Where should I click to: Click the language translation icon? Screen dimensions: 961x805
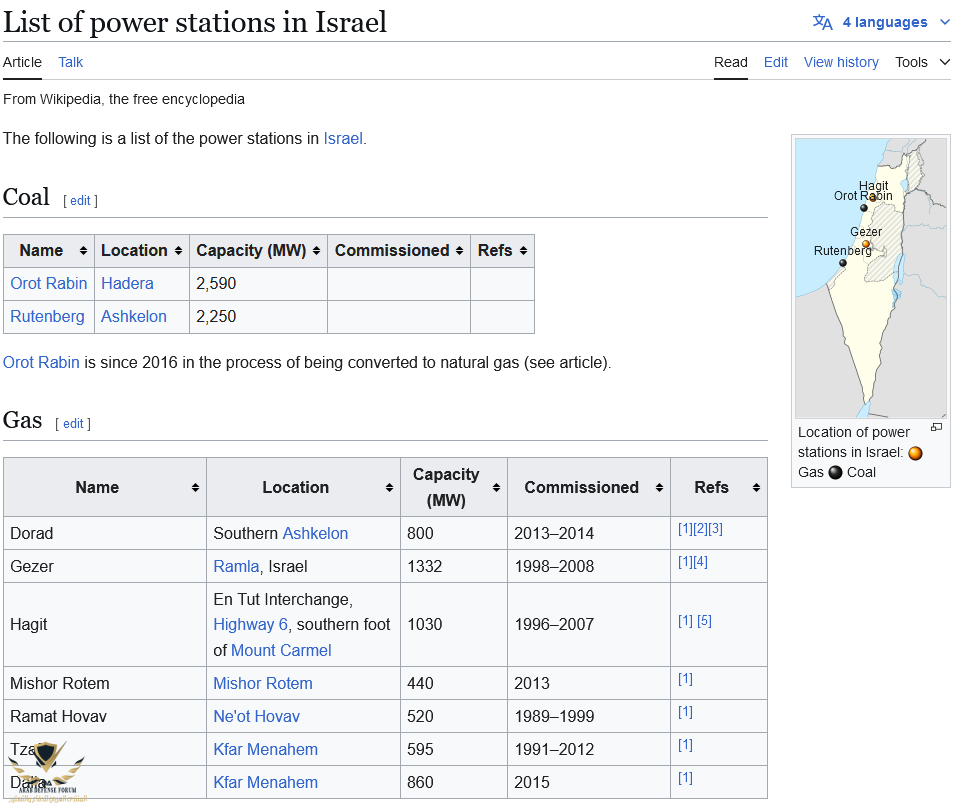point(822,22)
